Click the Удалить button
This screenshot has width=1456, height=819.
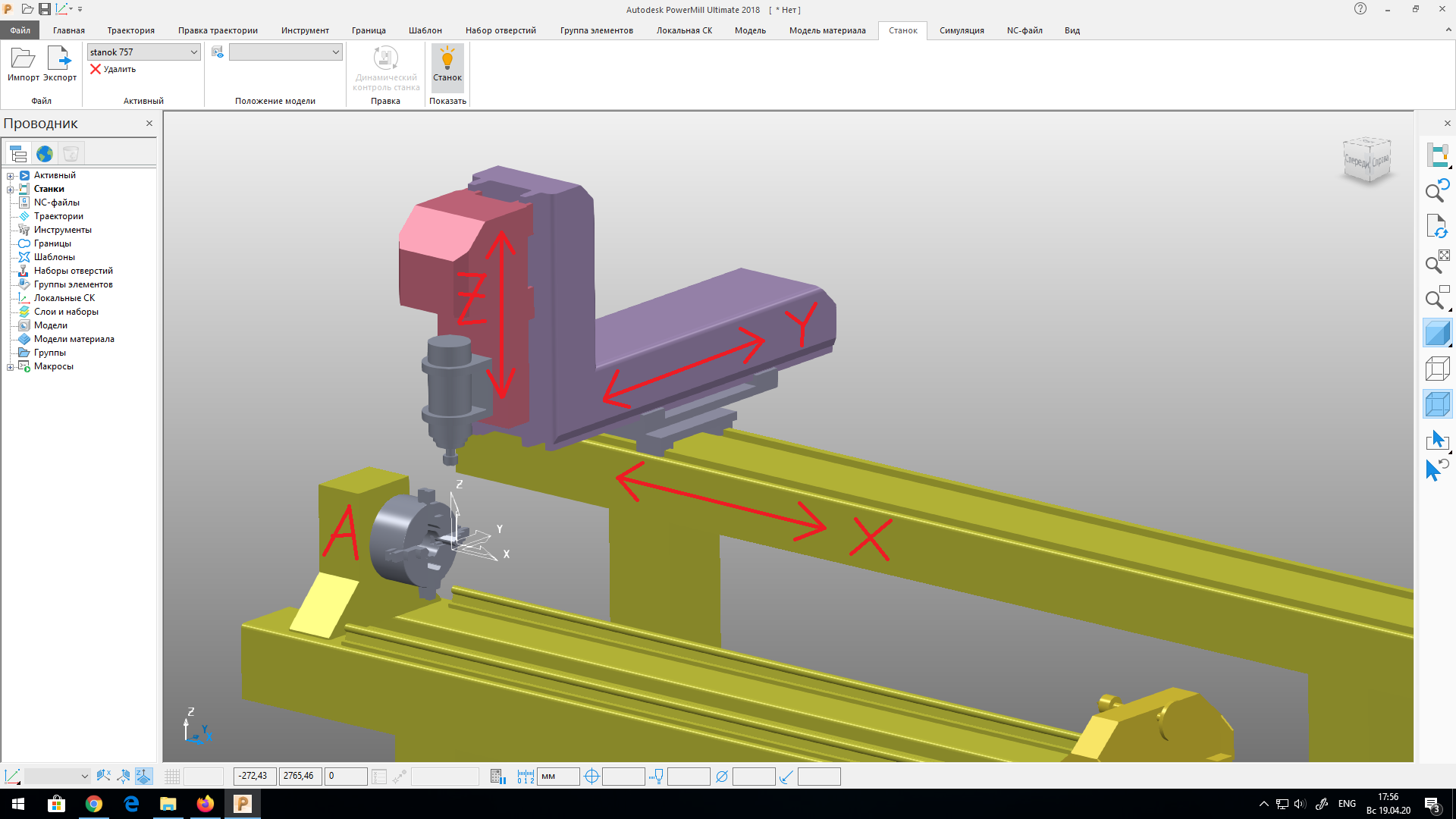click(113, 69)
